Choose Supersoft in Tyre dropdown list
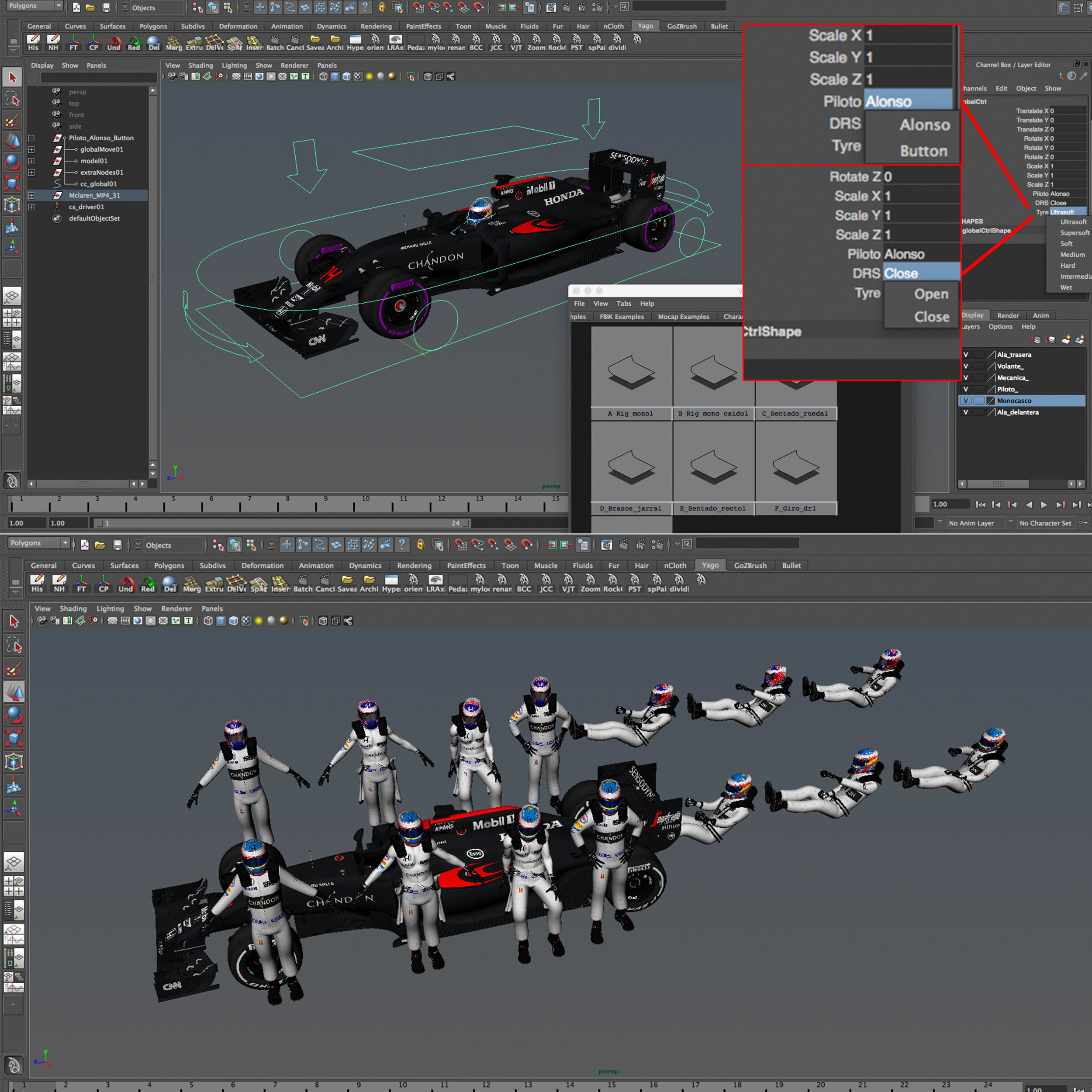This screenshot has height=1092, width=1092. pos(1075,233)
